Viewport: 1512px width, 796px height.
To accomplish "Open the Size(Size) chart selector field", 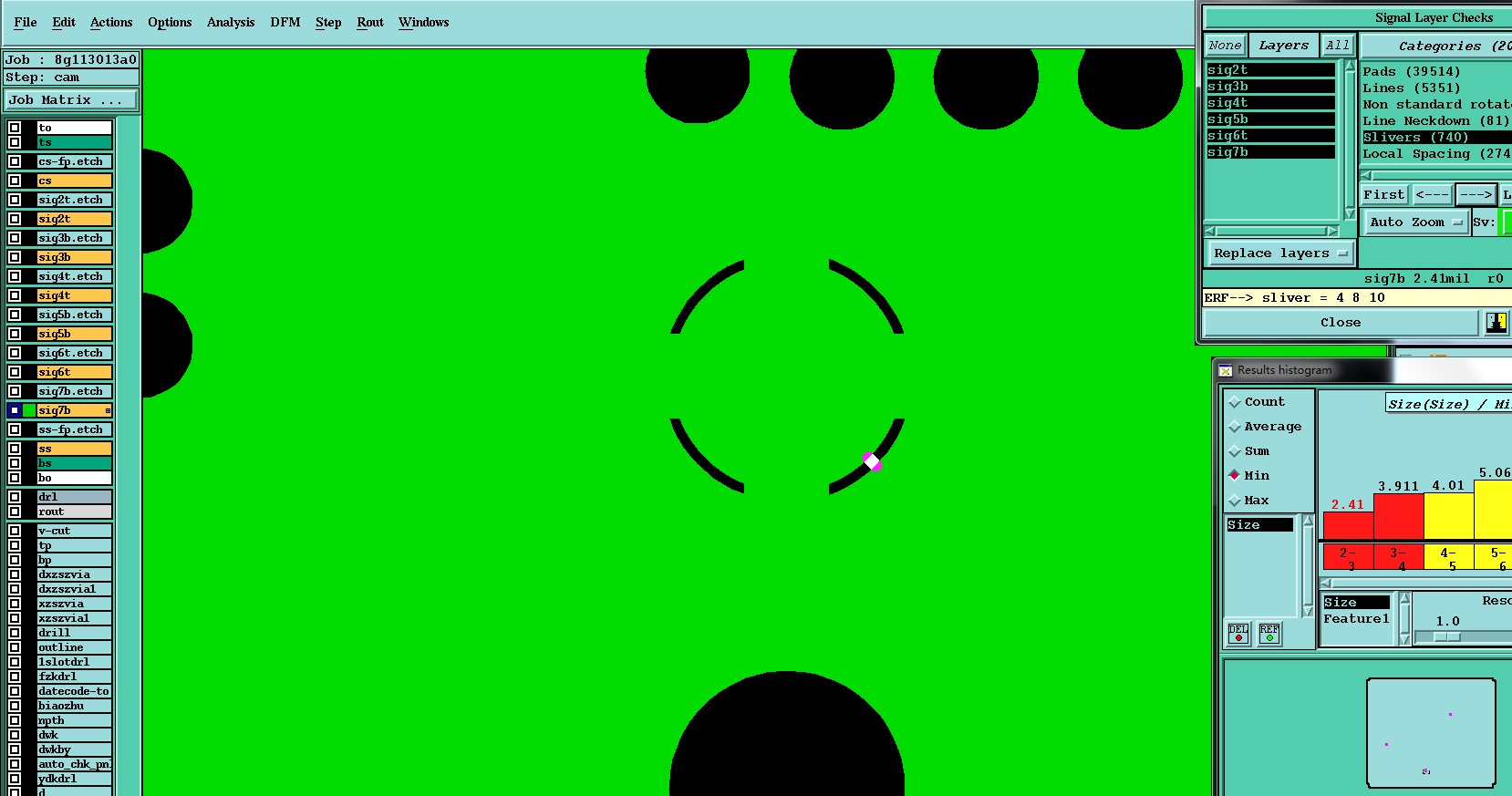I will point(1448,404).
